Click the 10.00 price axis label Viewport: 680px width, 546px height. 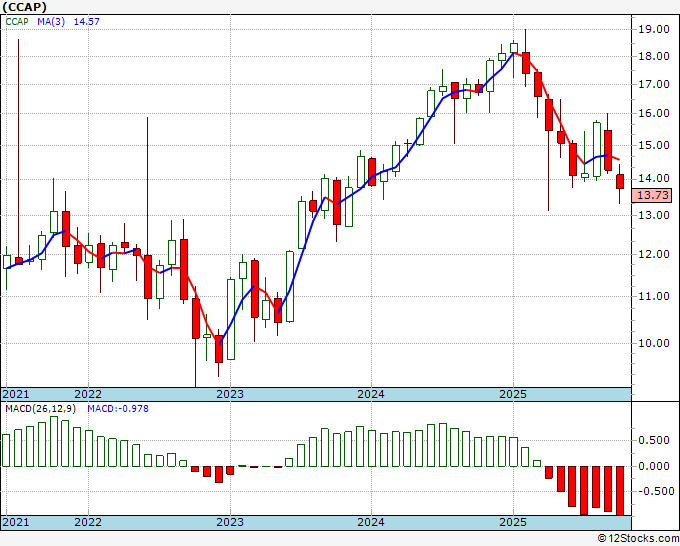pos(654,343)
